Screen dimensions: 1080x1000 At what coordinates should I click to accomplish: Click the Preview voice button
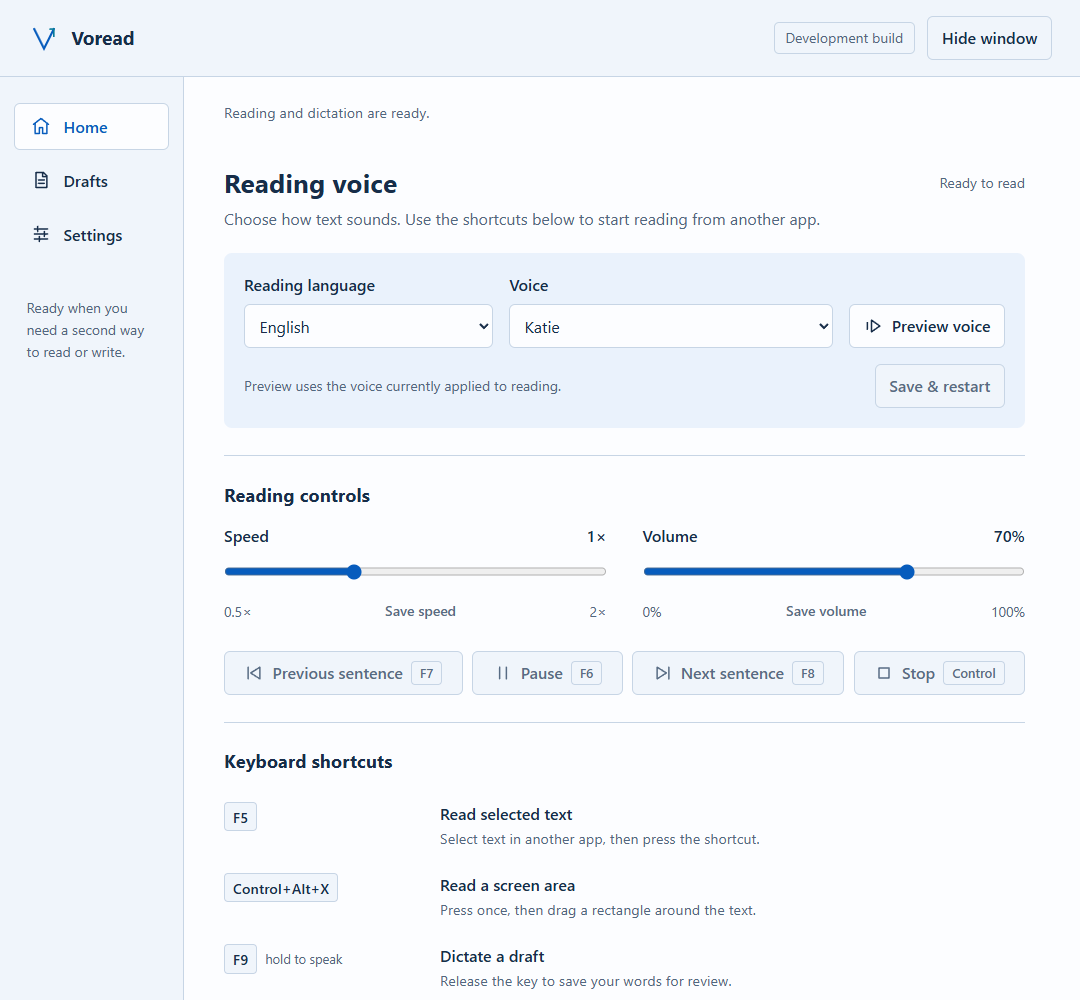(926, 326)
